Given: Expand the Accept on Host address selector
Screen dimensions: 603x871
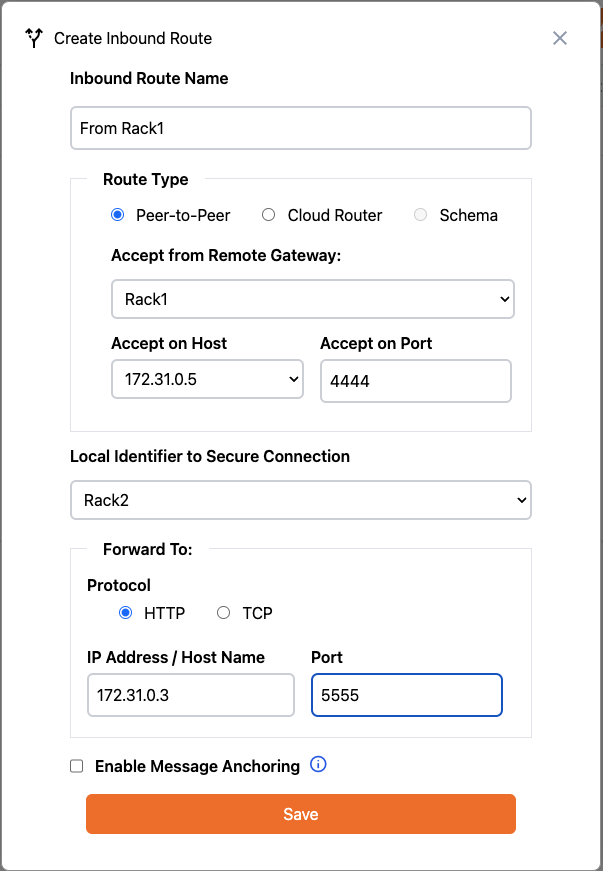Looking at the screenshot, I should click(206, 380).
